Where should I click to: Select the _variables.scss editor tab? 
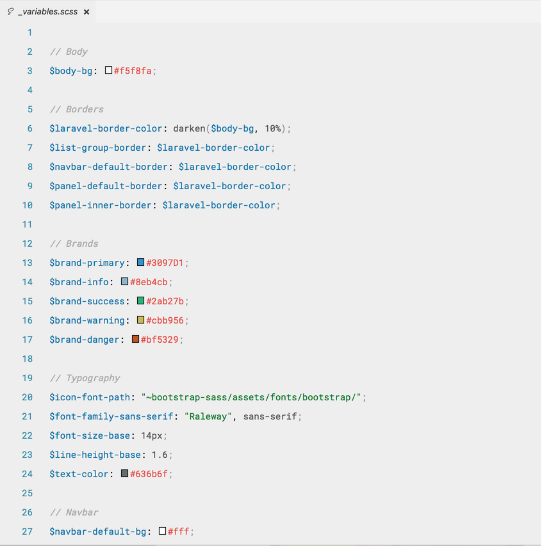tap(48, 12)
